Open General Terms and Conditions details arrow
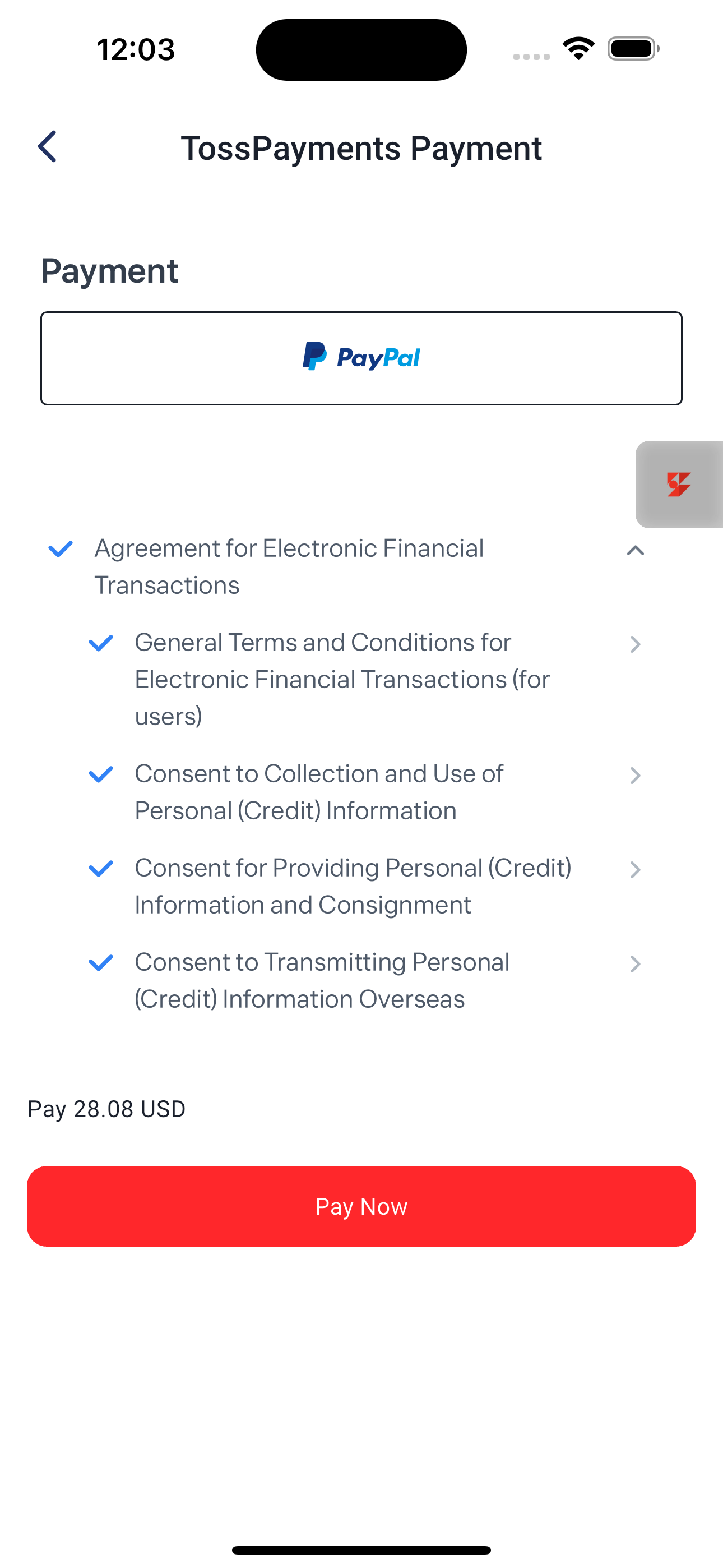Screen dimensions: 723x1568 [x=635, y=644]
